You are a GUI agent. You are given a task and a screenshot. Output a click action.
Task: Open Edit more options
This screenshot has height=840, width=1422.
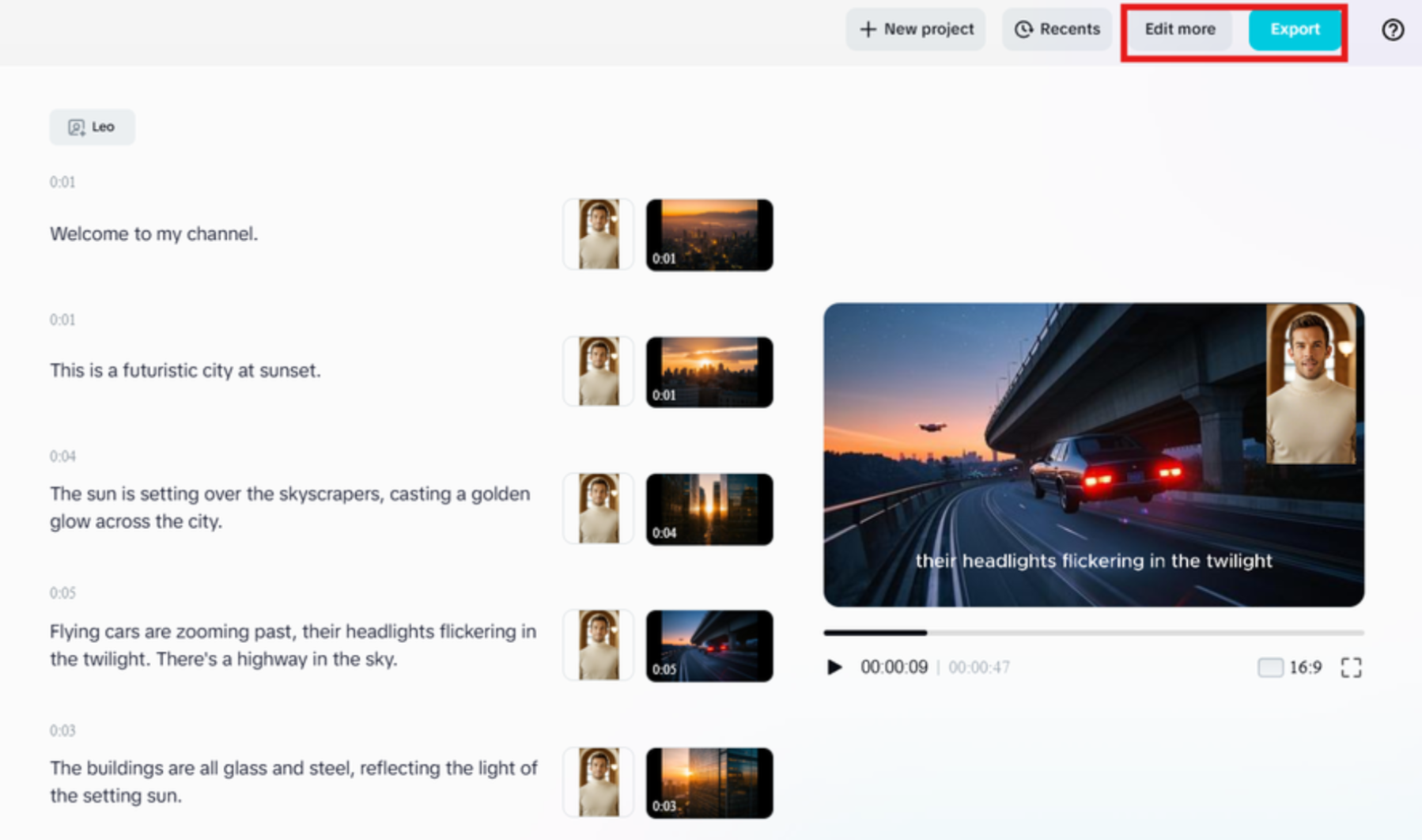click(1179, 29)
